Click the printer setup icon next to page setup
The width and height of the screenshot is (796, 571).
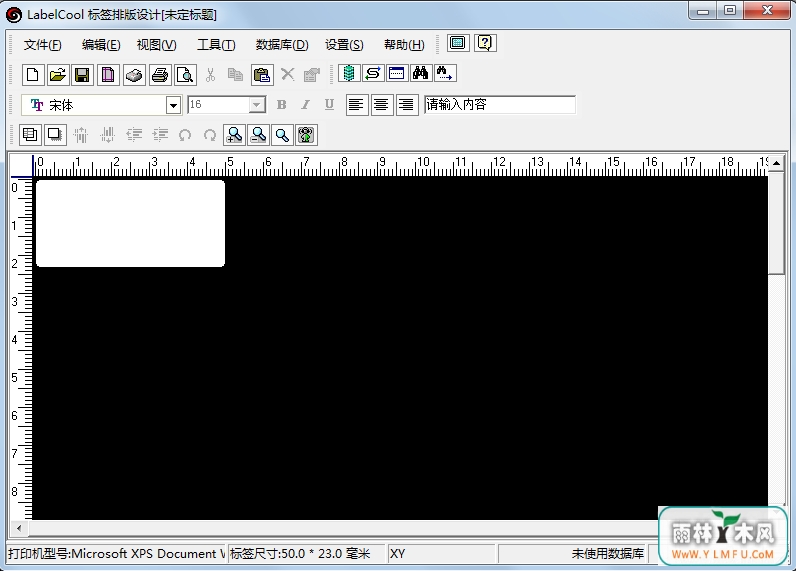coord(134,75)
